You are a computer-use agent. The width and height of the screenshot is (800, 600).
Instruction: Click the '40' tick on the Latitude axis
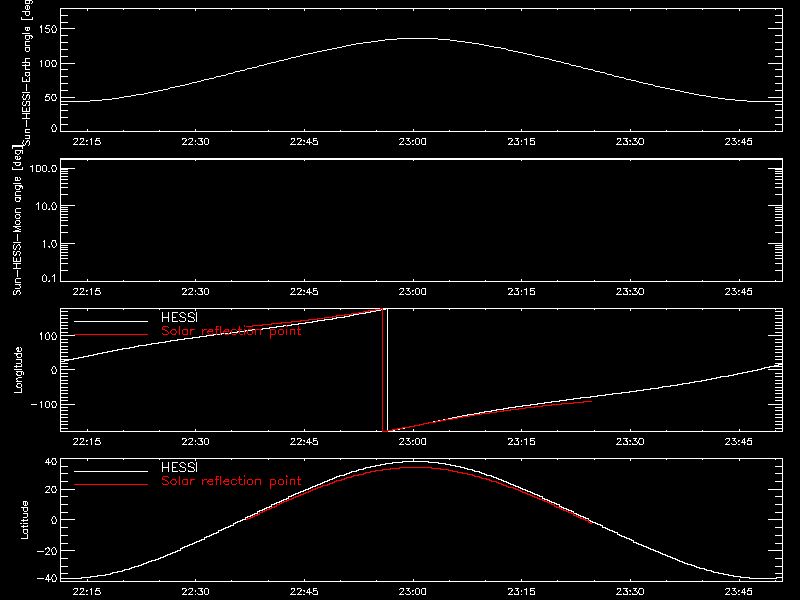coord(51,462)
